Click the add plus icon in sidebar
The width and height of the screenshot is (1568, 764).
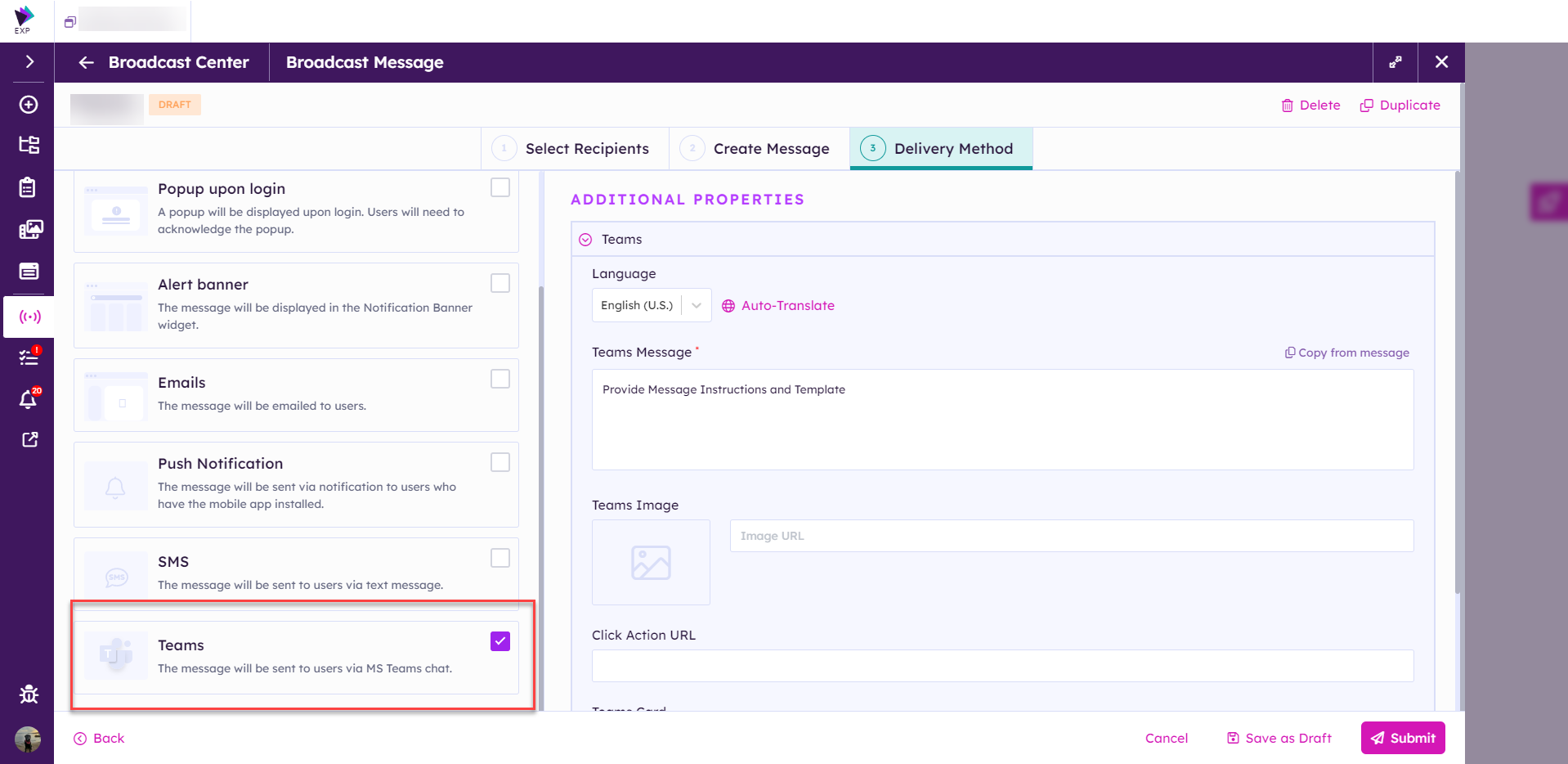point(29,105)
